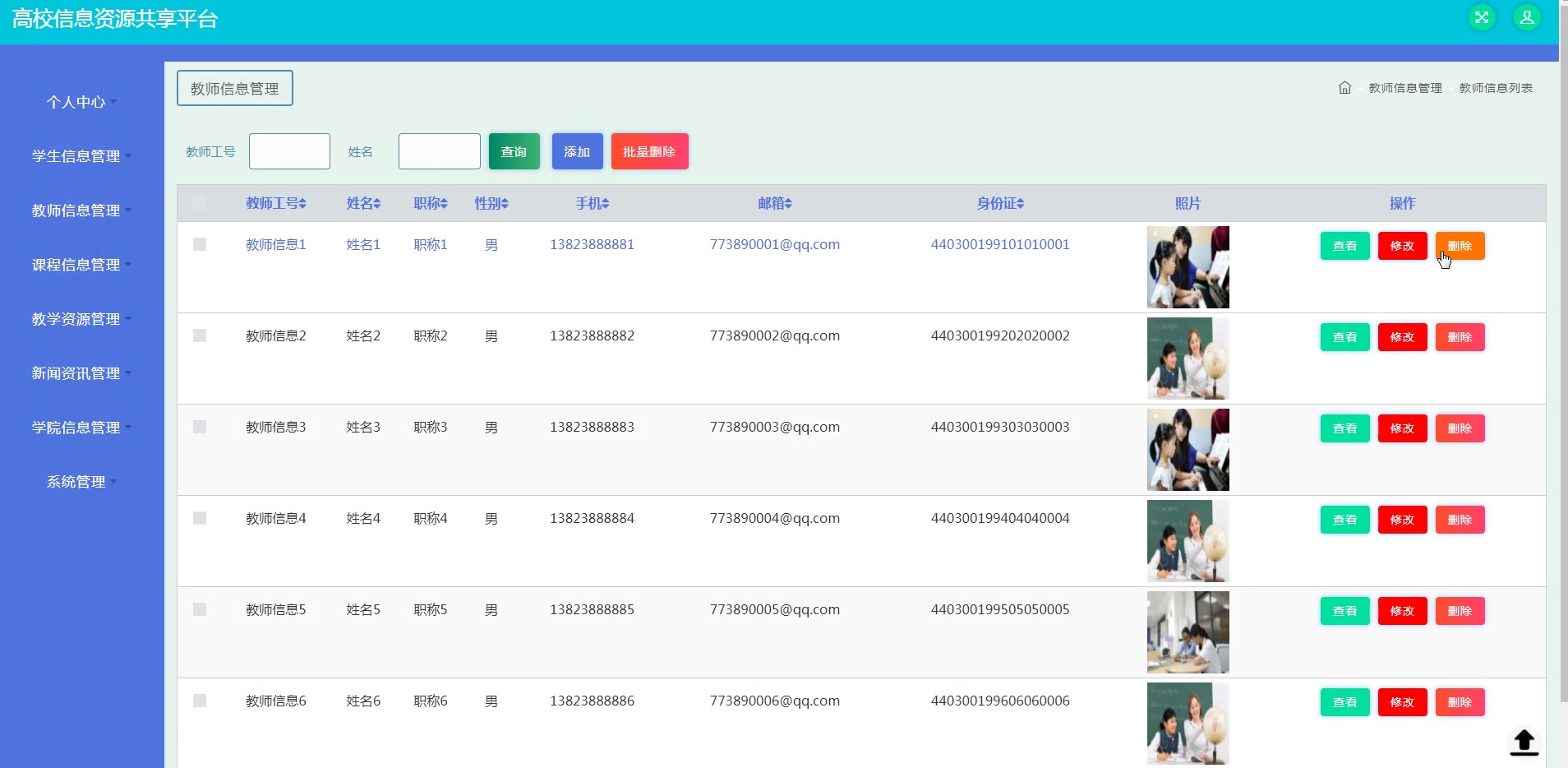Click 修改 button for 教师信息2
This screenshot has height=768, width=1568.
tap(1402, 337)
